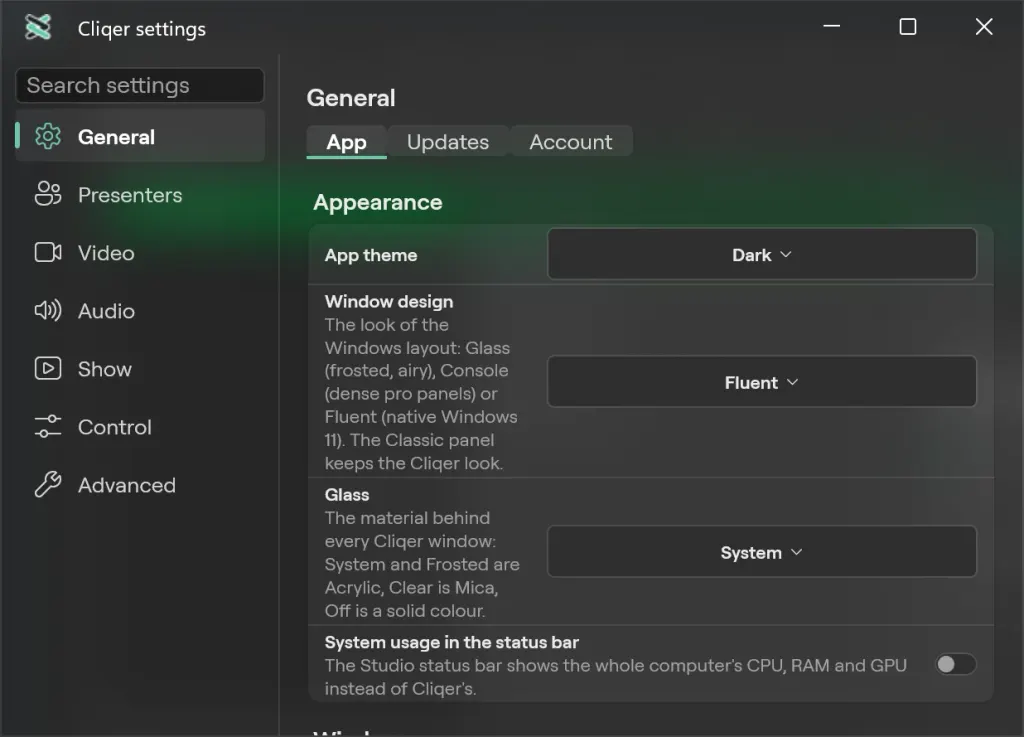1024x737 pixels.
Task: Select the General gear icon
Action: (x=48, y=136)
